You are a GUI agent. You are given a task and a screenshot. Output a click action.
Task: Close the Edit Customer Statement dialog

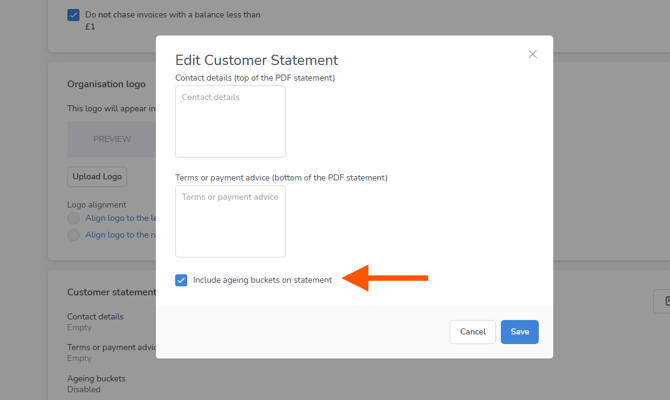tap(532, 54)
